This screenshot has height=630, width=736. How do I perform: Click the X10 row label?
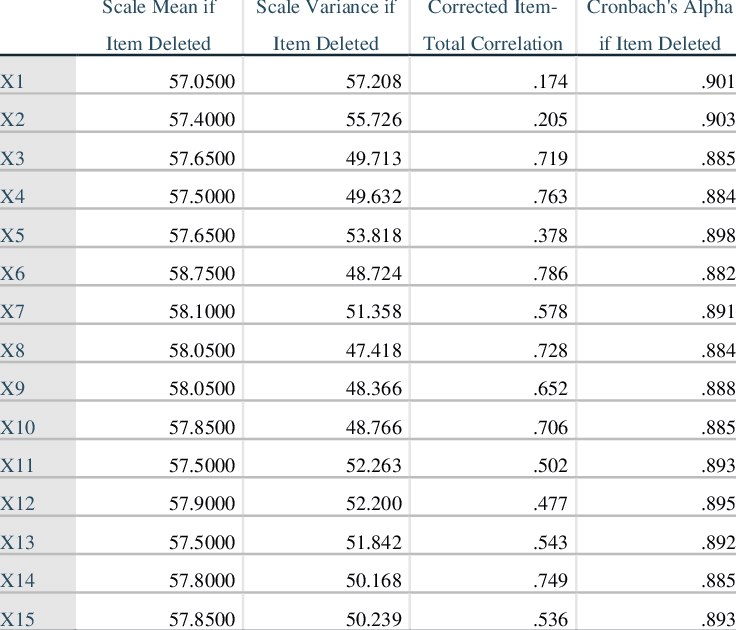17,427
